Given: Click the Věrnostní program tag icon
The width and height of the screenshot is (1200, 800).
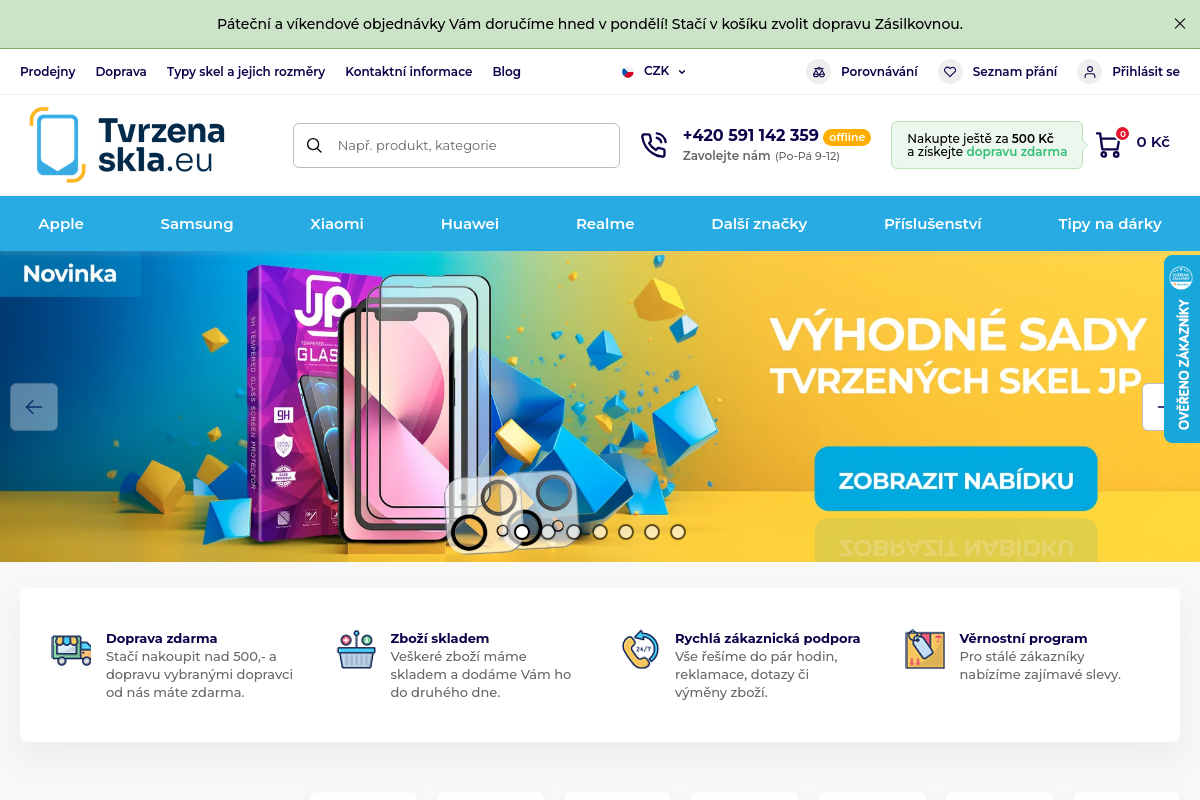Looking at the screenshot, I should (925, 650).
